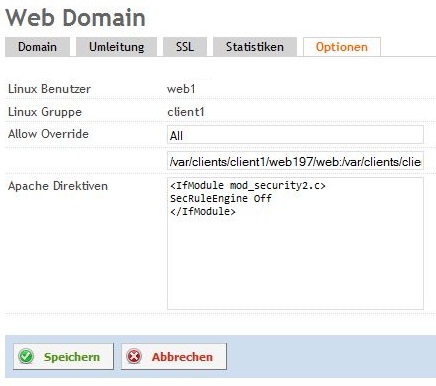Click the Linux Gruppe value client1
436x386 pixels.
pyautogui.click(x=186, y=112)
